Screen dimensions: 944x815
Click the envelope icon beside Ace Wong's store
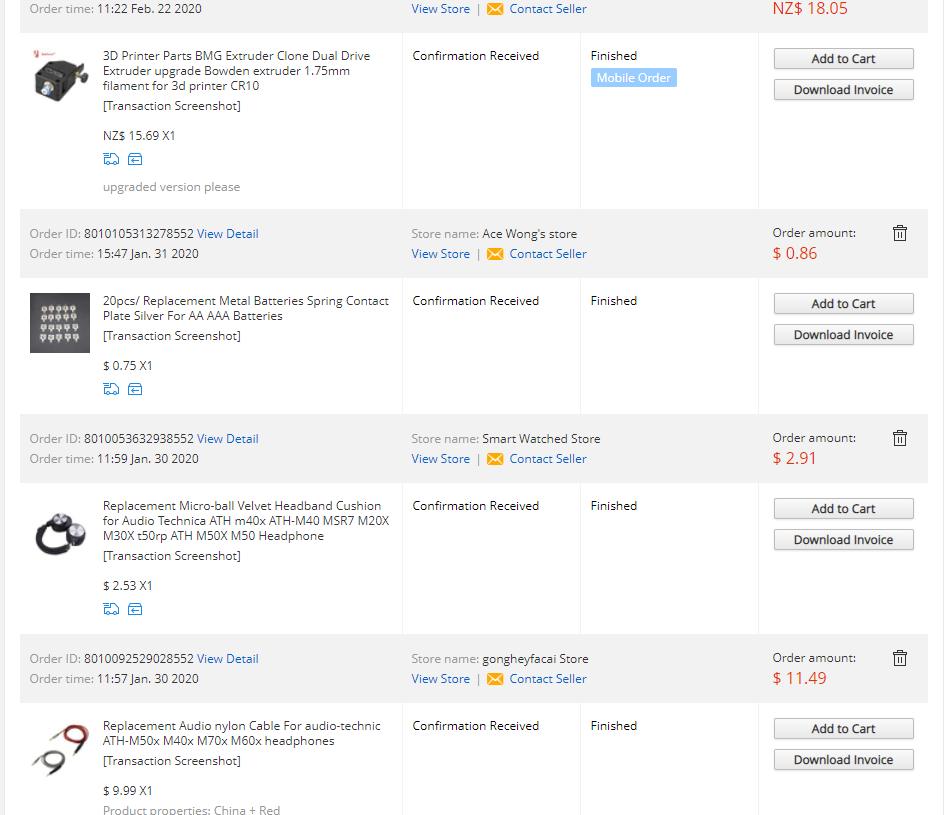pos(495,254)
